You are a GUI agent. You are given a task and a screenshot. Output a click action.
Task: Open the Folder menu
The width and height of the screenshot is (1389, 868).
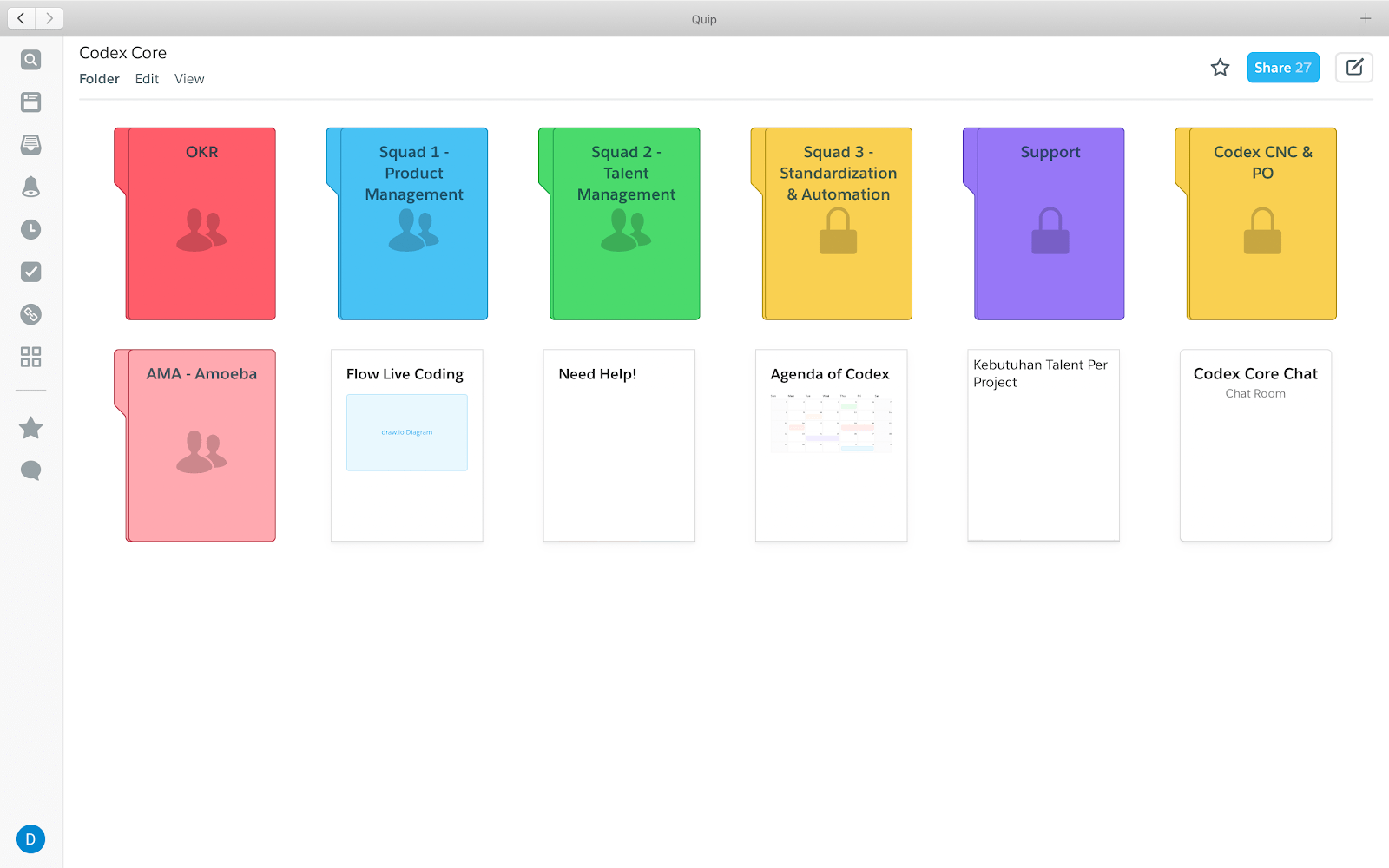point(99,79)
